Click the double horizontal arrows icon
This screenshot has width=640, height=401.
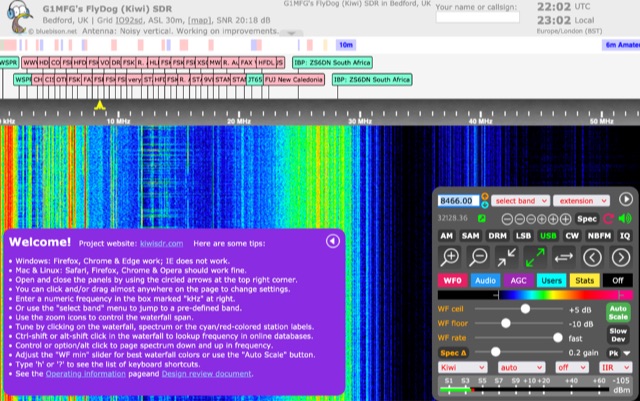click(x=563, y=257)
